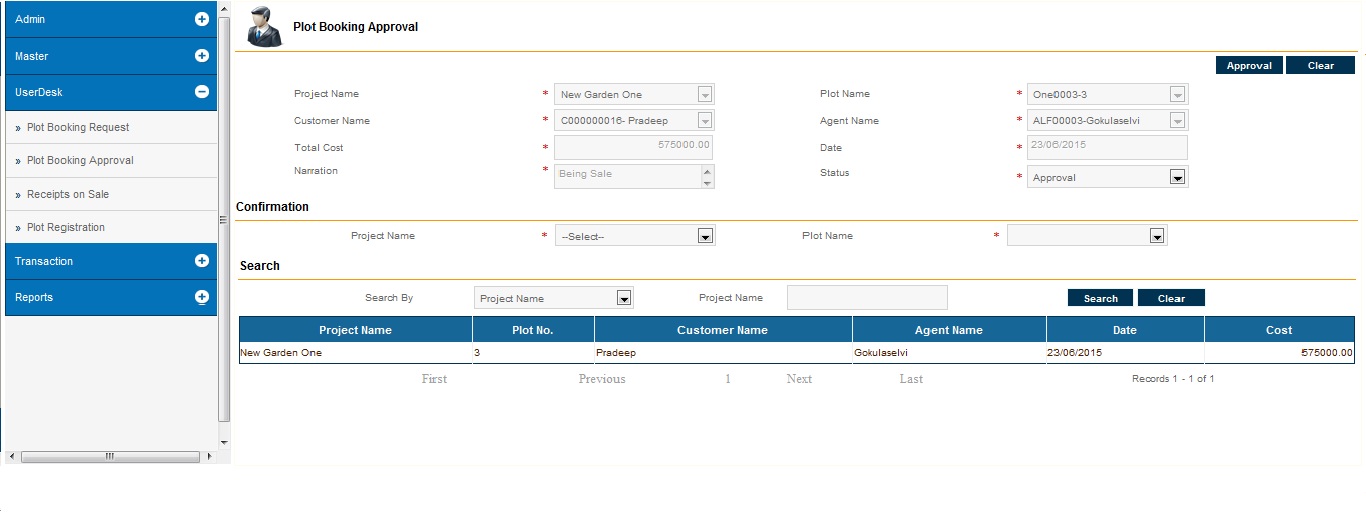This screenshot has width=1366, height=512.
Task: Collapse UserDesk section minus icon
Action: pyautogui.click(x=201, y=92)
